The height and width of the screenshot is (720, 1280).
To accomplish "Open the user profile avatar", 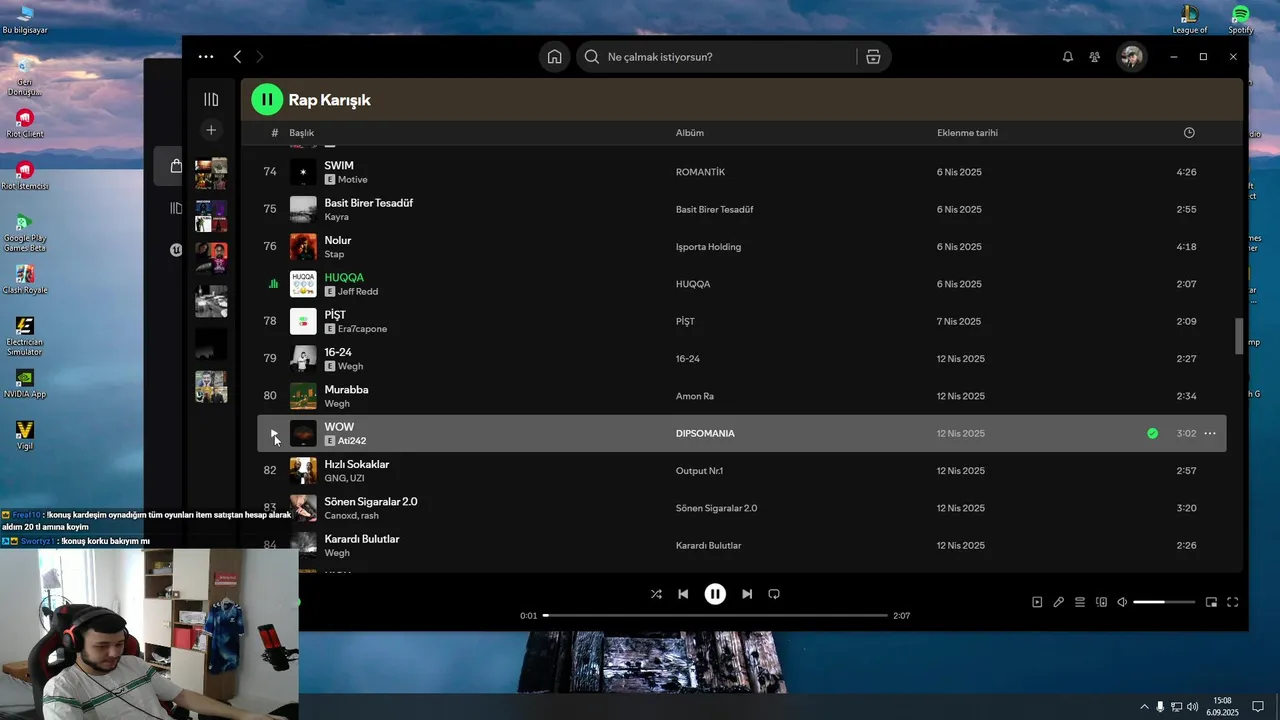I will (1131, 57).
